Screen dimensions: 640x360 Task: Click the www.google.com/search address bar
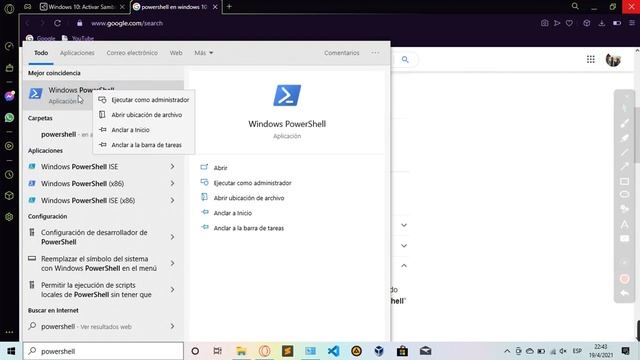tap(127, 23)
